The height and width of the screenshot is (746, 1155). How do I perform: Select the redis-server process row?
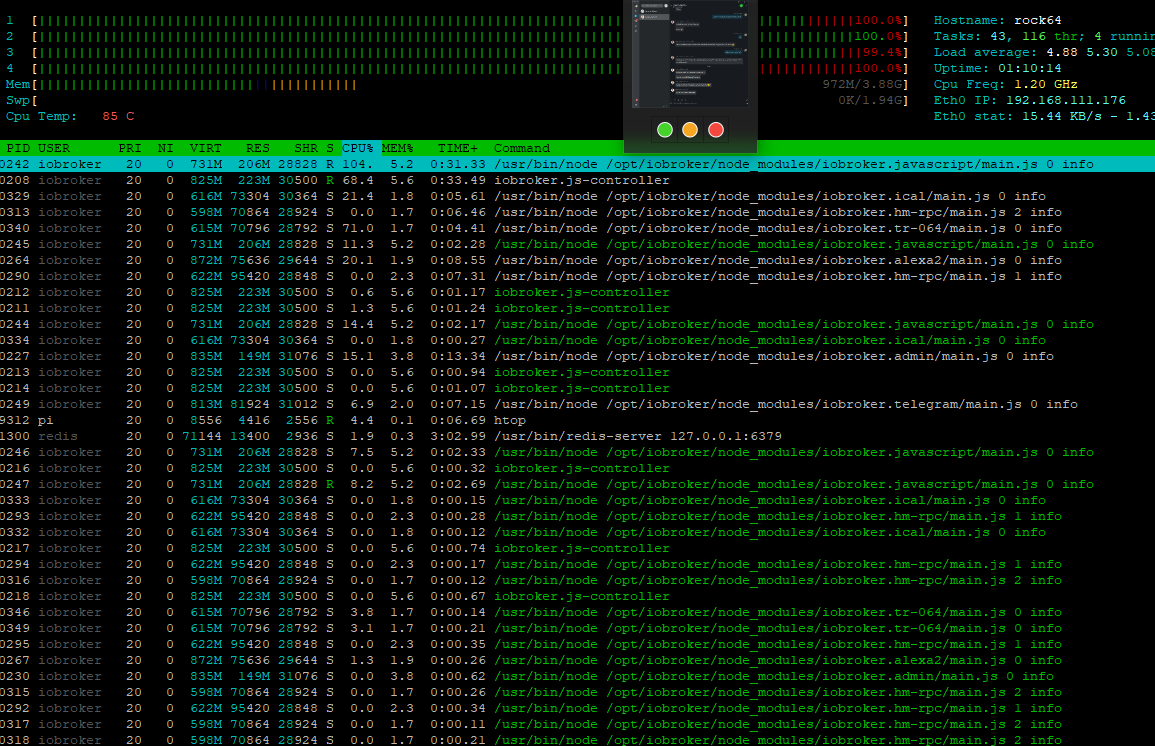tap(578, 437)
